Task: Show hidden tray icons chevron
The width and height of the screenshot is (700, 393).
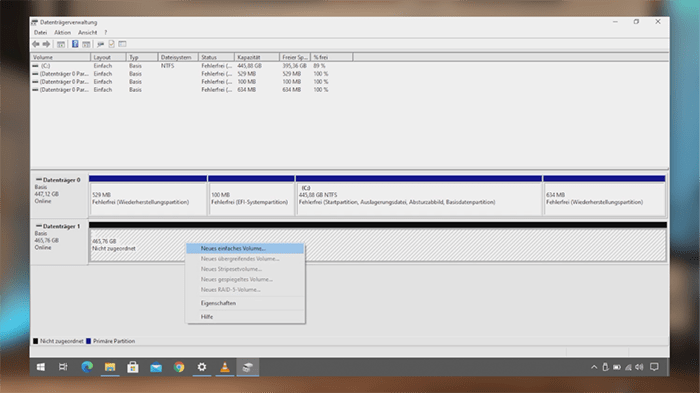Action: point(594,367)
